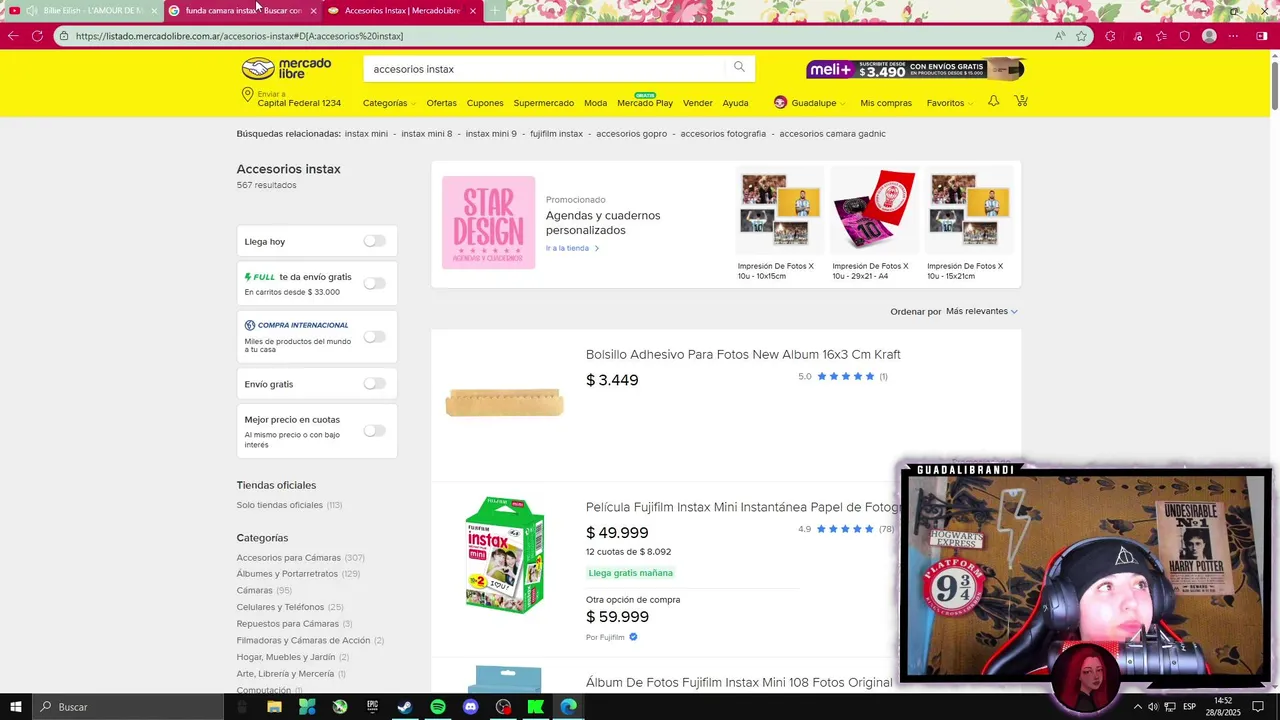
Task: Click Guadalupe profile avatar icon
Action: (781, 102)
